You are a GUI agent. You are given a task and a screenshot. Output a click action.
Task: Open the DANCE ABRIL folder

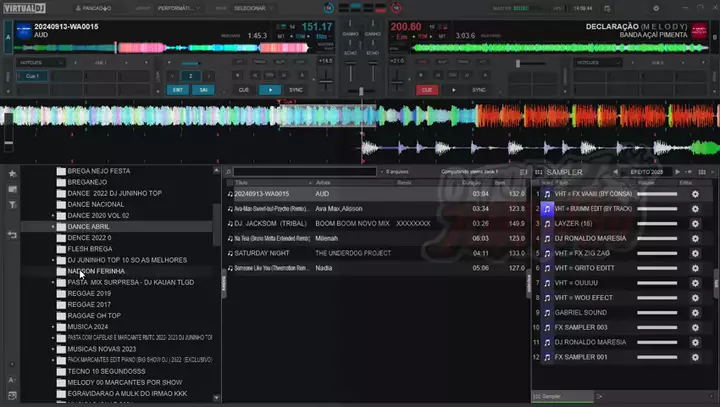88,226
